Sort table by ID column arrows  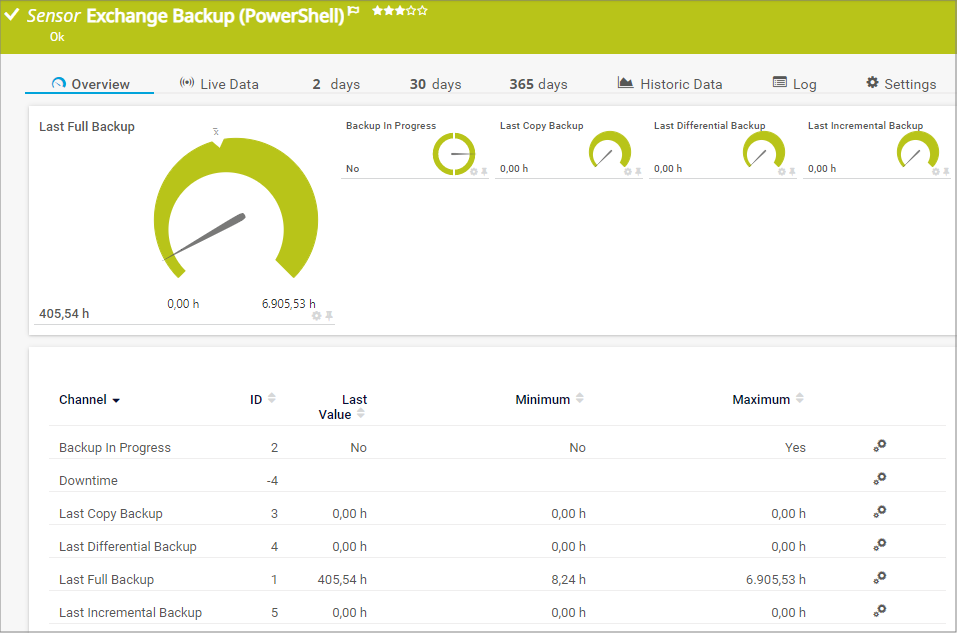coord(271,399)
